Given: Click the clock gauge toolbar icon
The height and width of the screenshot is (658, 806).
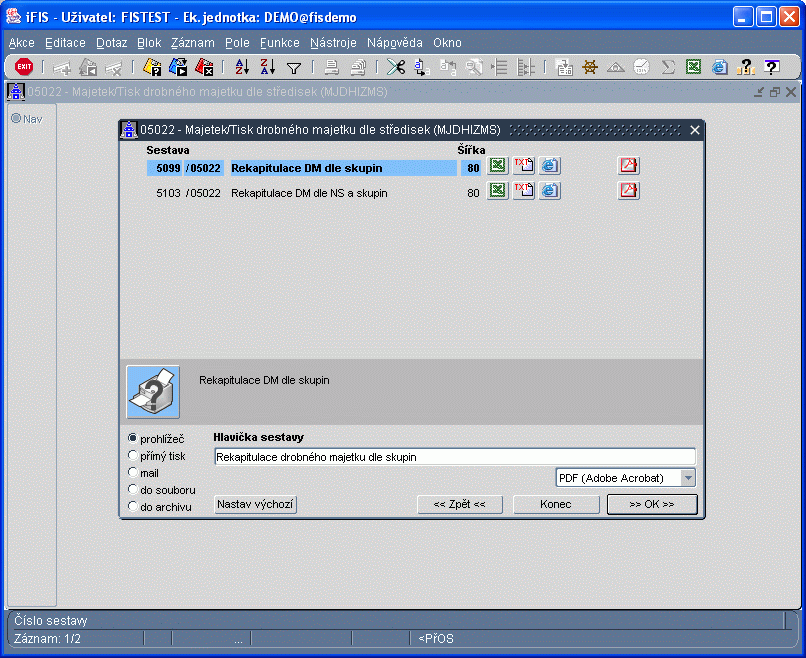Looking at the screenshot, I should (642, 67).
